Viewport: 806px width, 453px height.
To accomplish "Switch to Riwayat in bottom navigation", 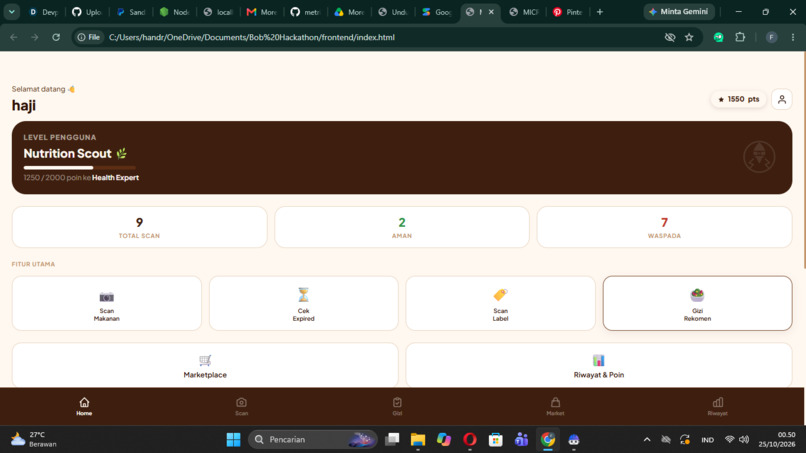I will pyautogui.click(x=718, y=406).
